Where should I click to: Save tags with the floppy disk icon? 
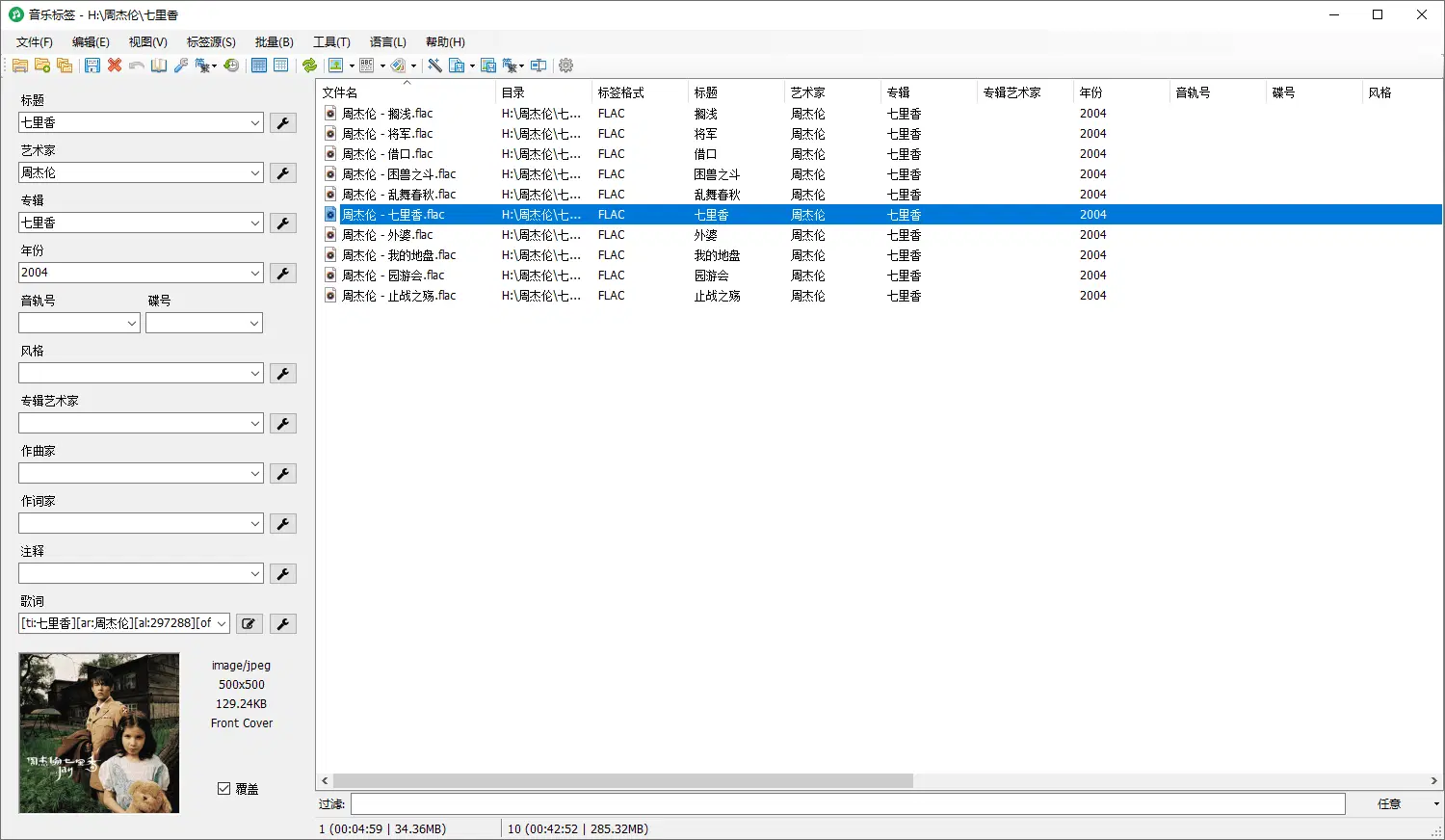pyautogui.click(x=92, y=66)
